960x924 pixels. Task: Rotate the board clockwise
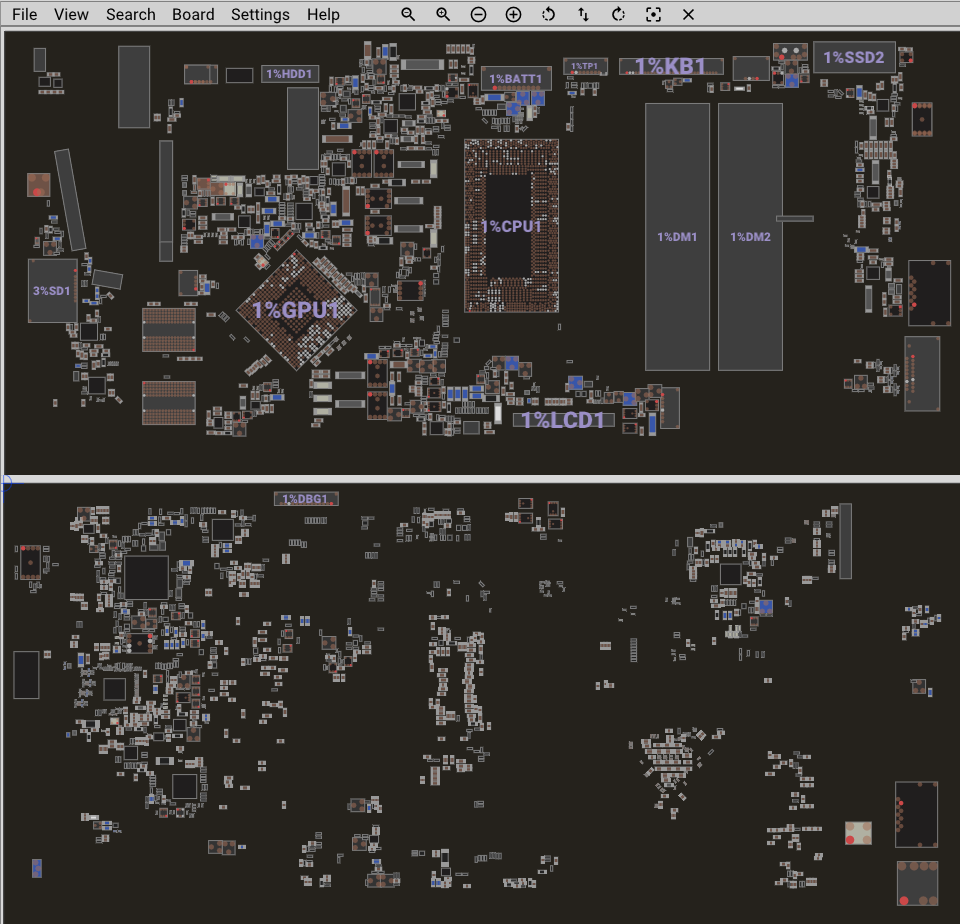[618, 14]
